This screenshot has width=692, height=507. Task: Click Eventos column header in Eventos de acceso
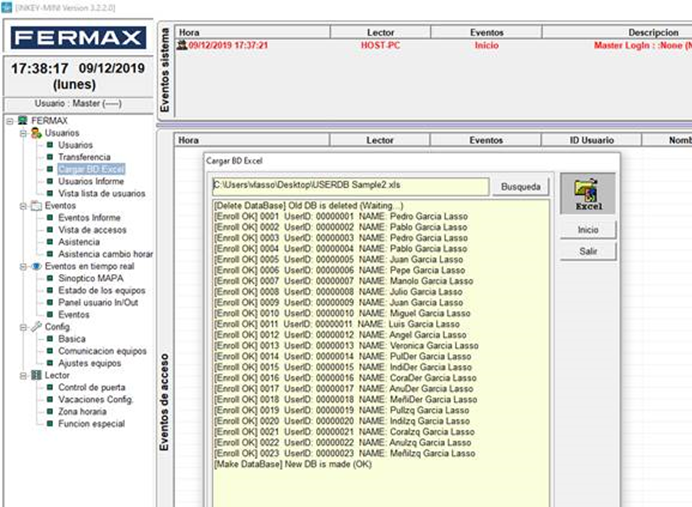click(x=485, y=140)
